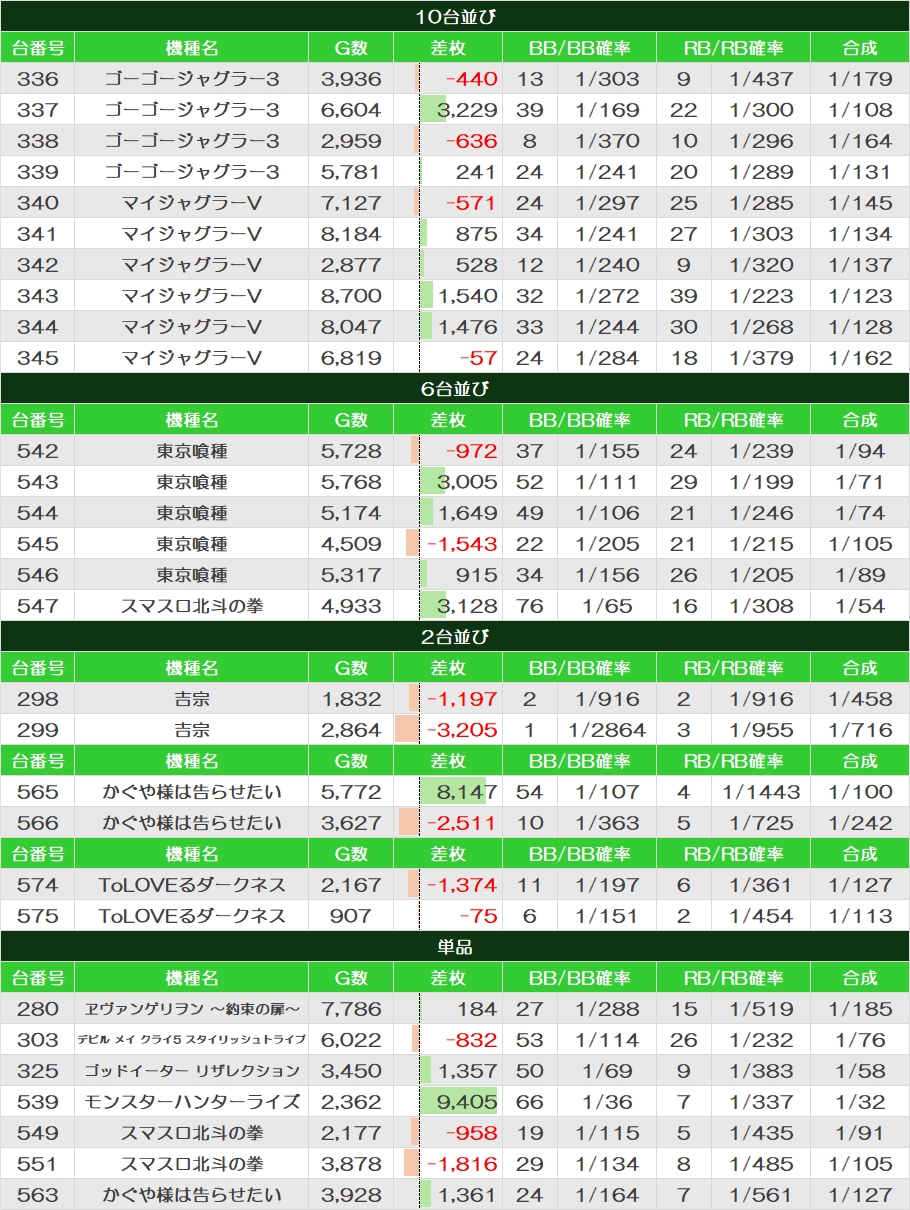Click the 1/54 combined rate in row 547
Viewport: 910px width, 1210px height.
[860, 606]
